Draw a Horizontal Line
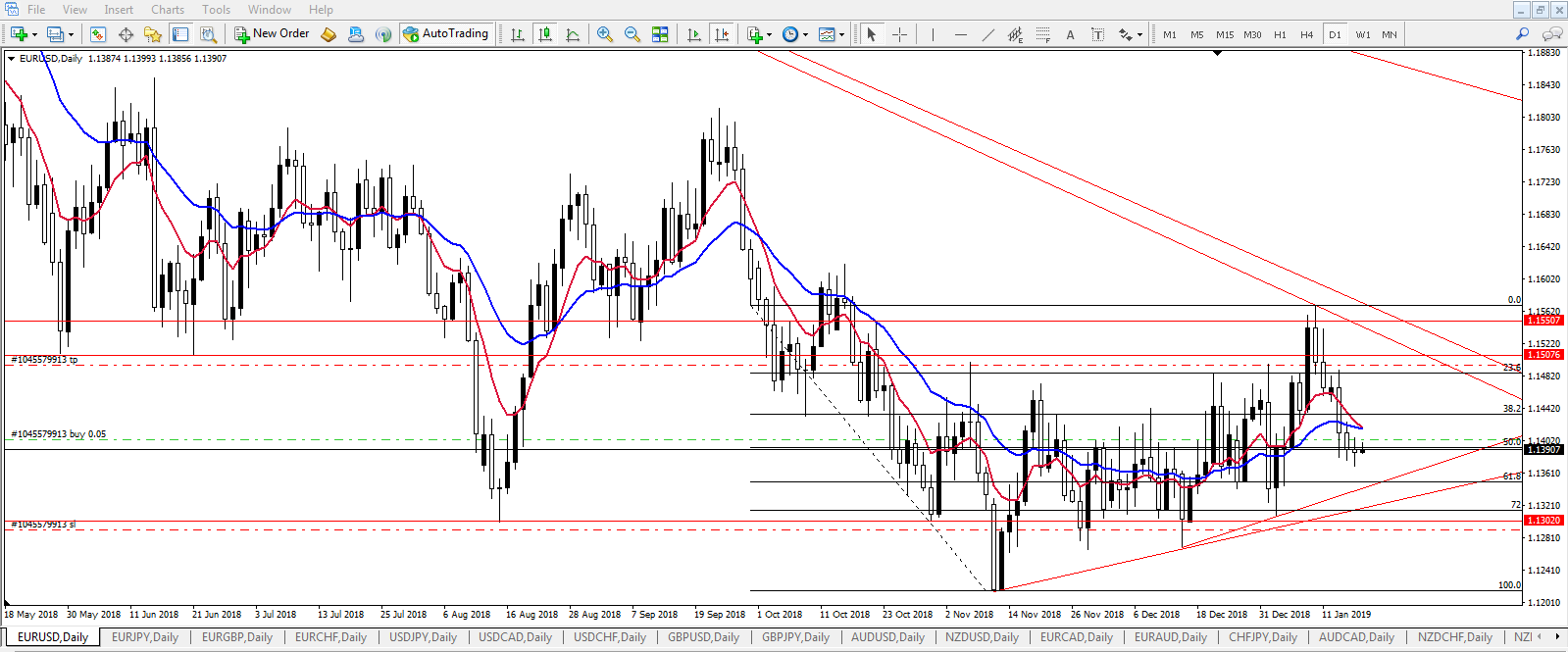This screenshot has width=1568, height=652. [960, 34]
